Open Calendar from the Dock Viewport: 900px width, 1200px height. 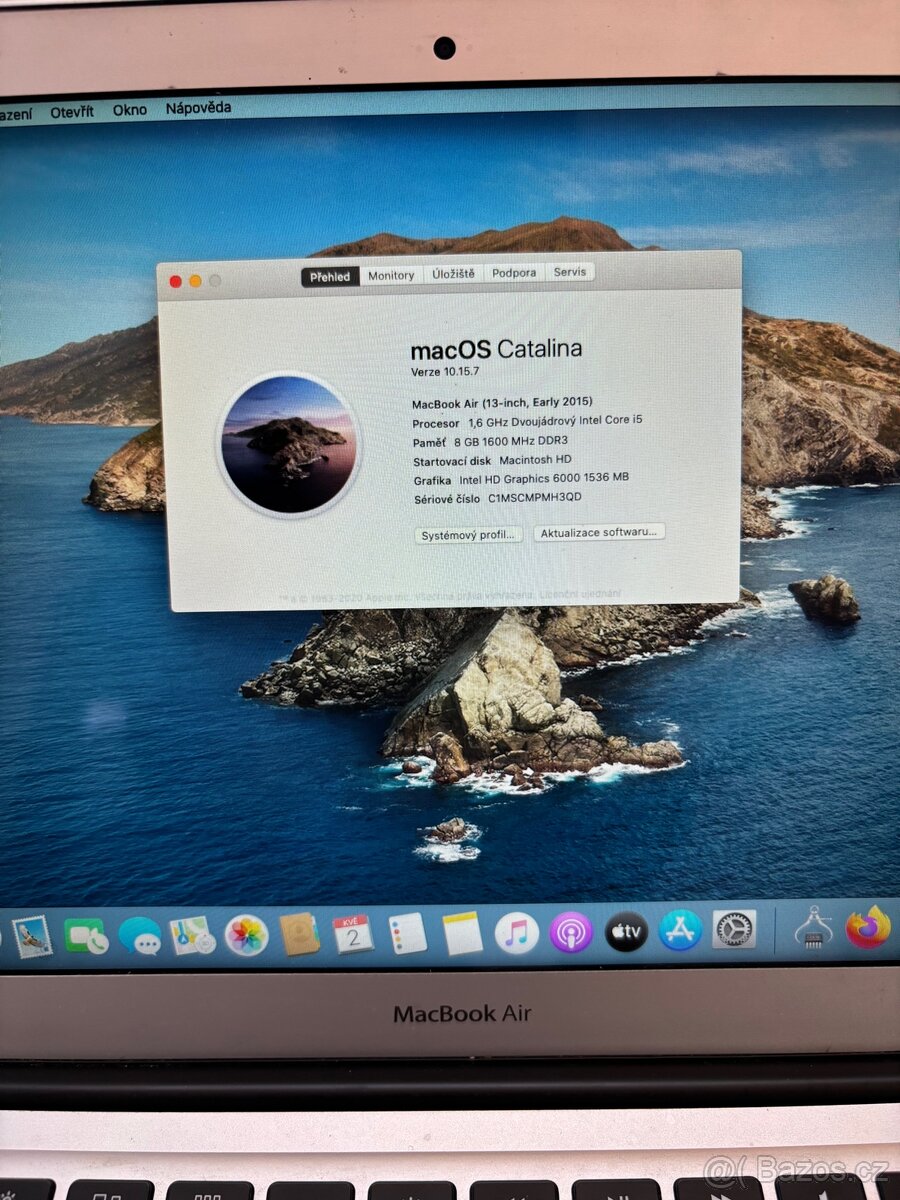click(x=353, y=934)
